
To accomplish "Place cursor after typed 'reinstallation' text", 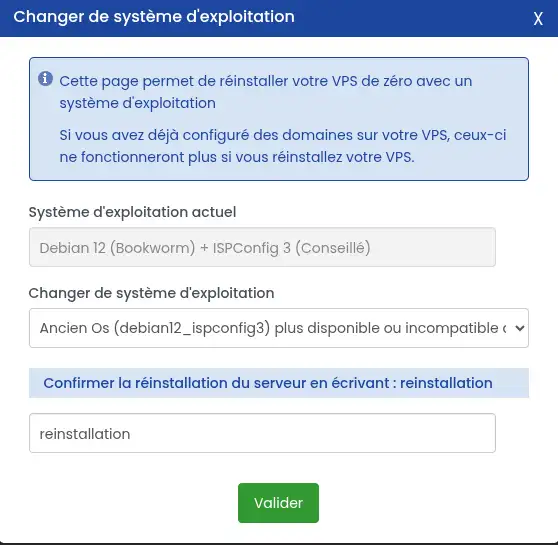I will coord(131,434).
